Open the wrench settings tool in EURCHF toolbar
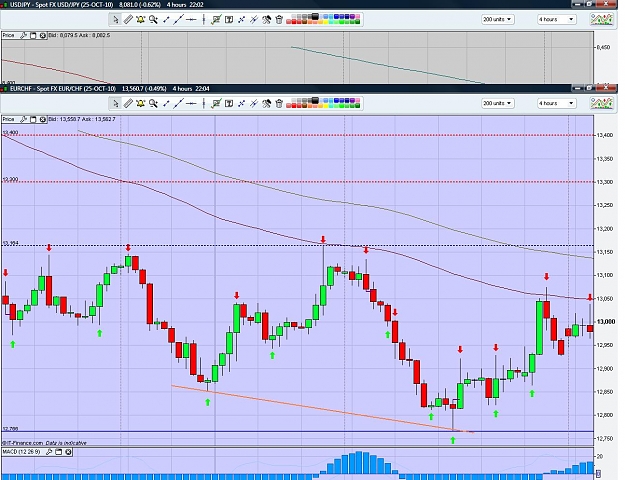 coord(266,104)
